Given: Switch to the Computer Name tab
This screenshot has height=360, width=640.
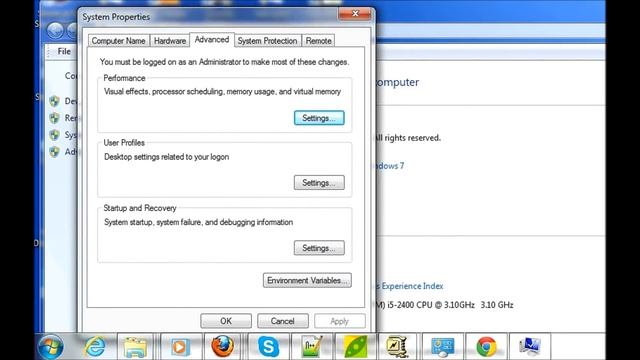Looking at the screenshot, I should pyautogui.click(x=118, y=41).
